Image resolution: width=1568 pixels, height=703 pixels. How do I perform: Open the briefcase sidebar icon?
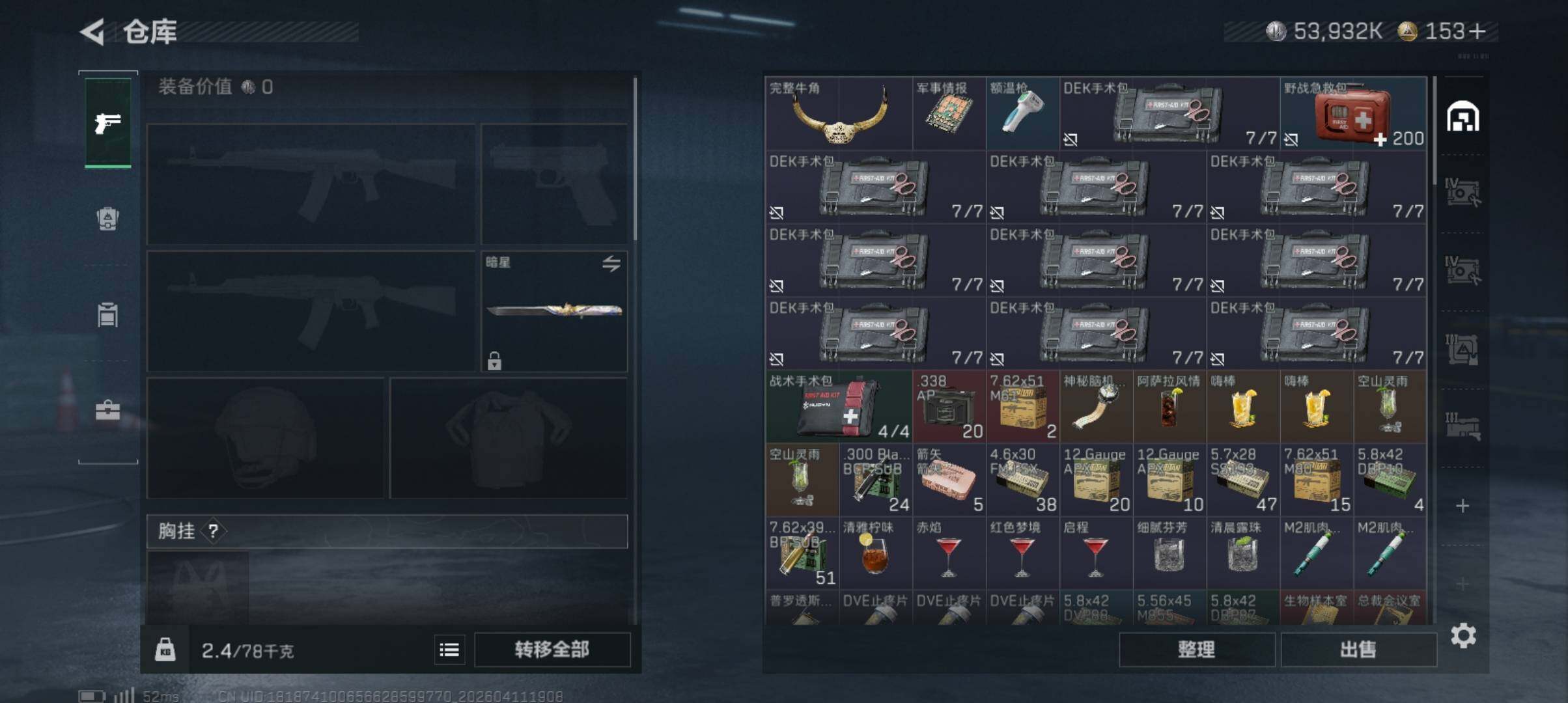pos(107,410)
